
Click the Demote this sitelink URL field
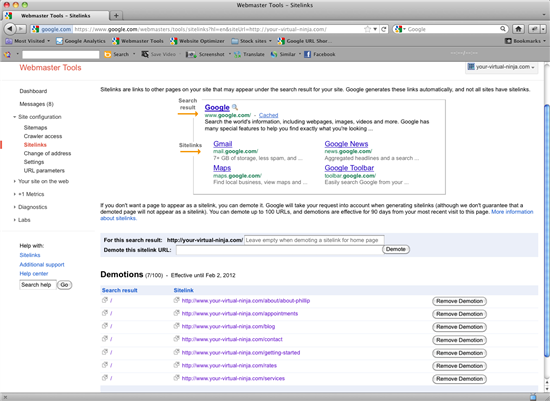(279, 250)
